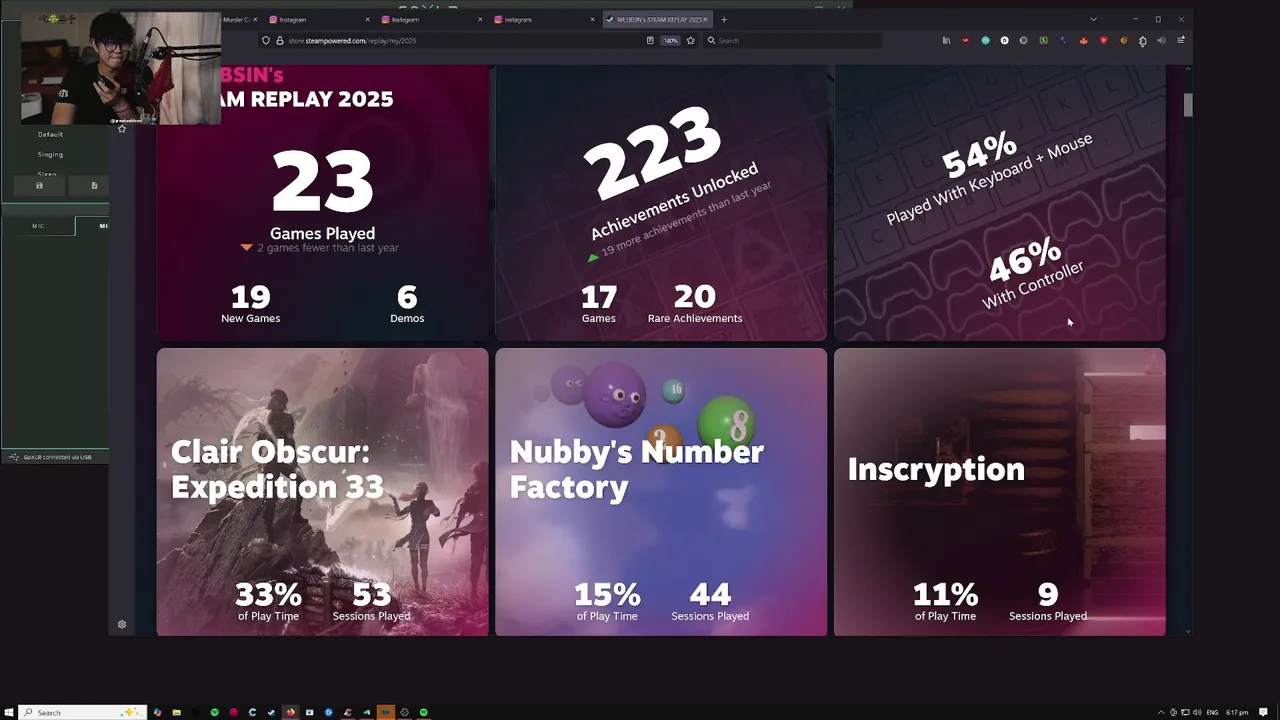This screenshot has width=1280, height=720.
Task: Open the ENG language indicator in system tray
Action: 1212,712
